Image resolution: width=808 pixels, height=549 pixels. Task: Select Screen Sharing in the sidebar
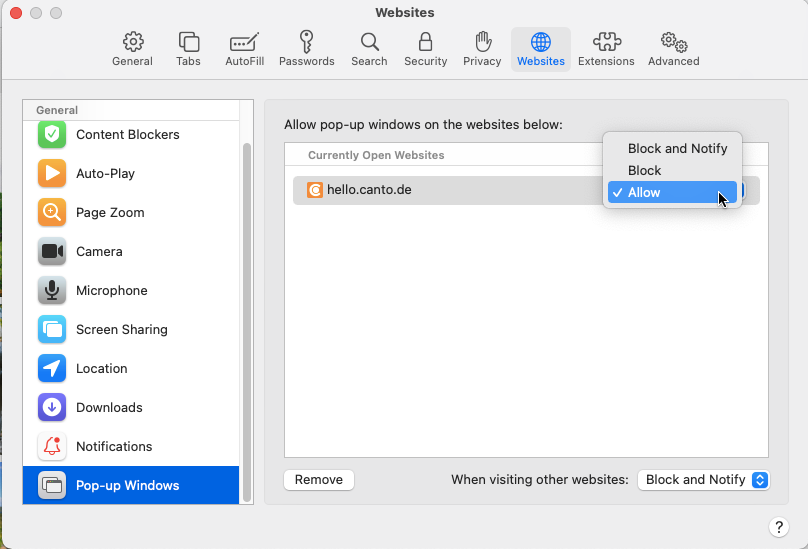(x=131, y=329)
